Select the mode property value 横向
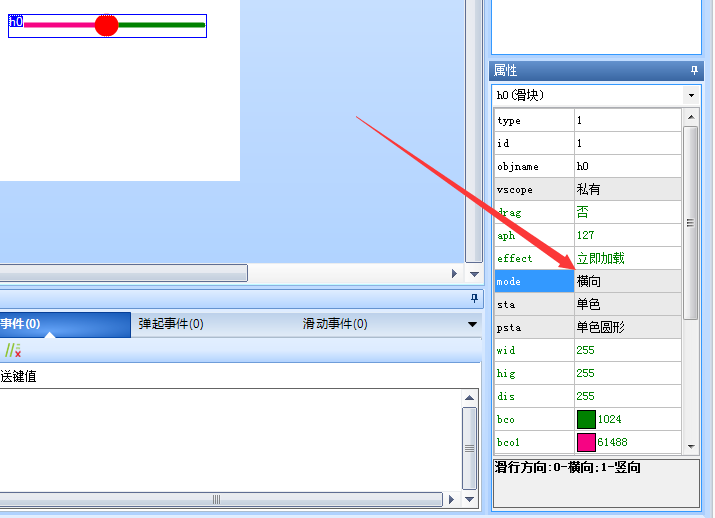This screenshot has height=518, width=715. point(627,282)
